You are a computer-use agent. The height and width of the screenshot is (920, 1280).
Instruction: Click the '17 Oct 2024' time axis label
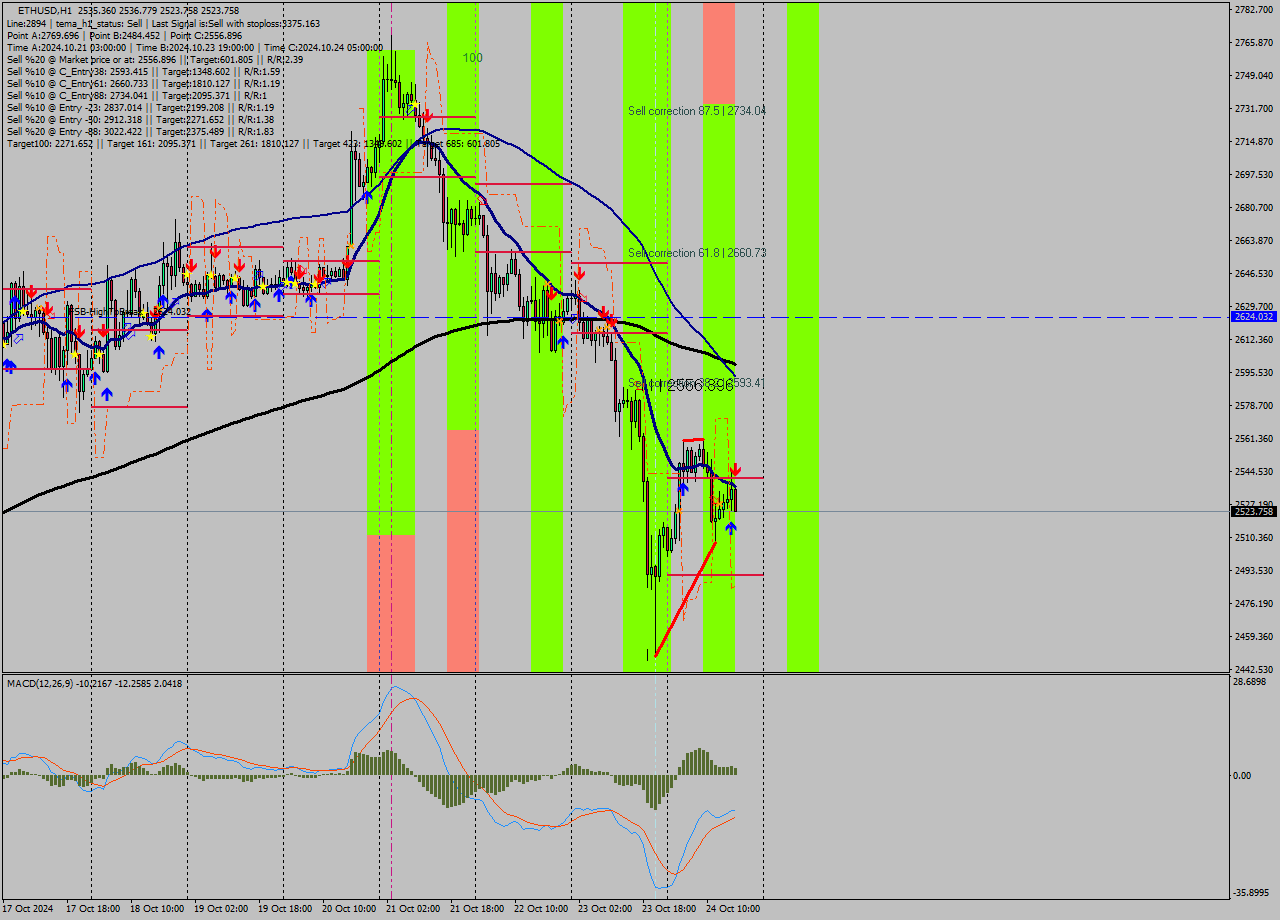pos(29,909)
